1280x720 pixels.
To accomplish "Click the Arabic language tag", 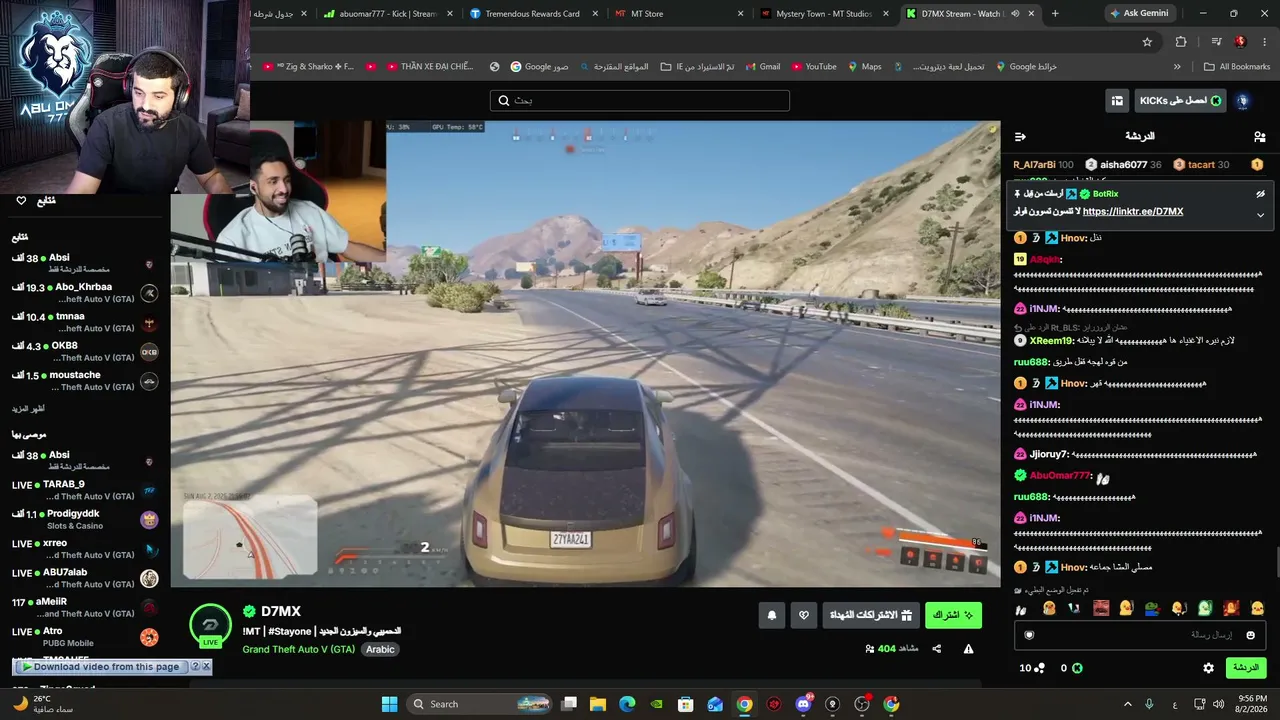I will (x=380, y=649).
